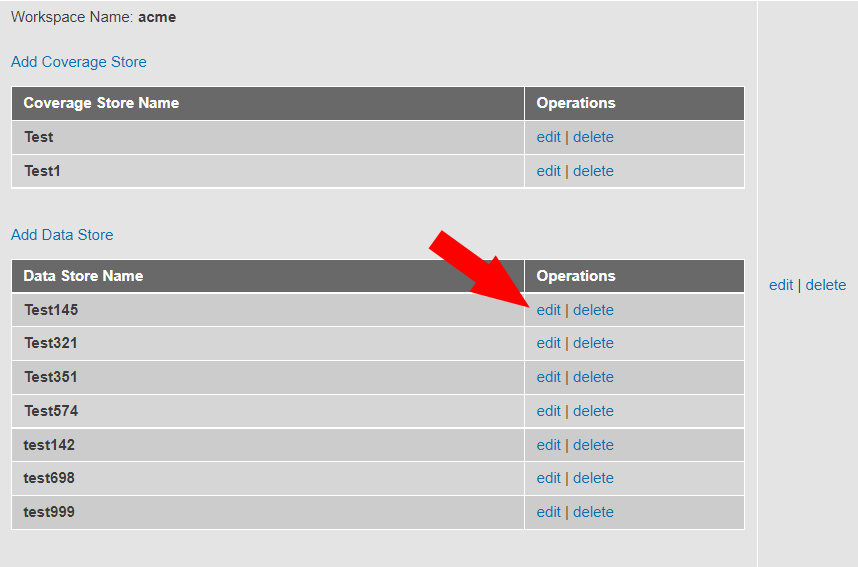Viewport: 858px width, 567px height.
Task: Delete the Test574 data store
Action: [x=593, y=410]
